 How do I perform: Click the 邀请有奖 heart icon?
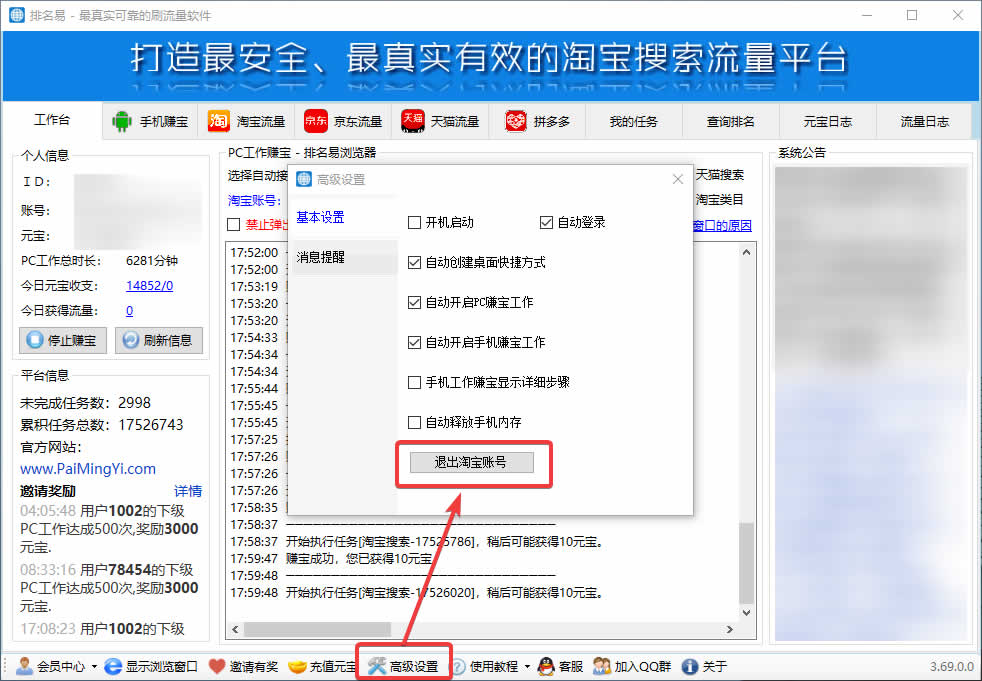[x=217, y=666]
